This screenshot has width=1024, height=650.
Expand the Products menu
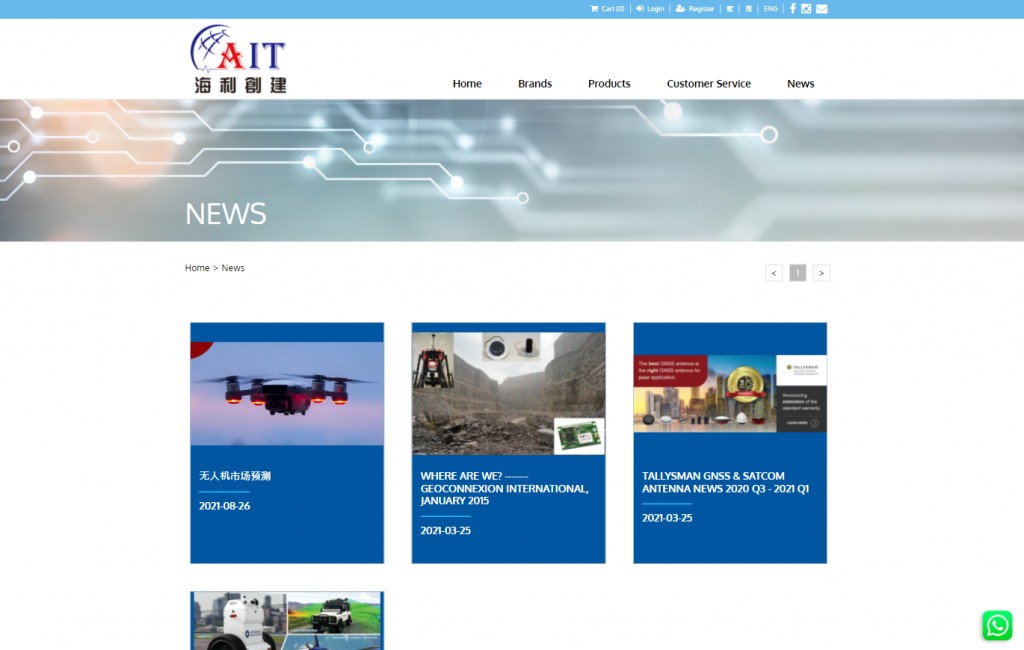click(x=609, y=84)
